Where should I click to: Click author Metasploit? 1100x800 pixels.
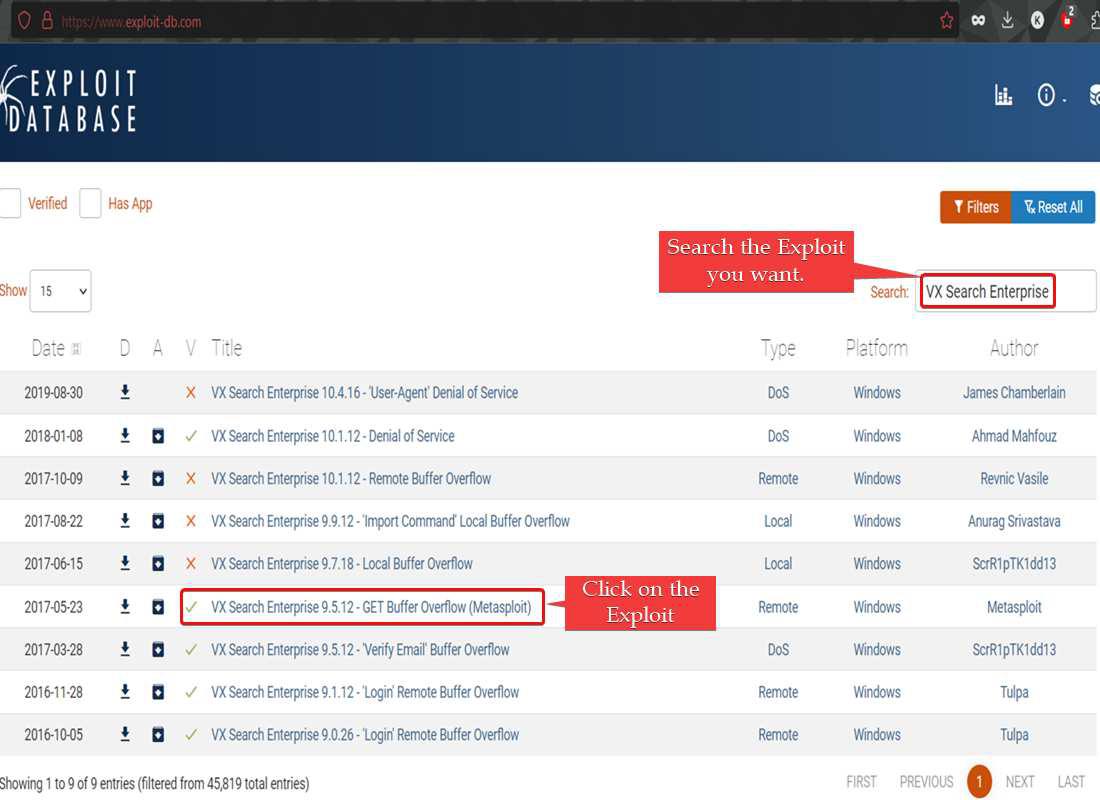tap(1014, 607)
